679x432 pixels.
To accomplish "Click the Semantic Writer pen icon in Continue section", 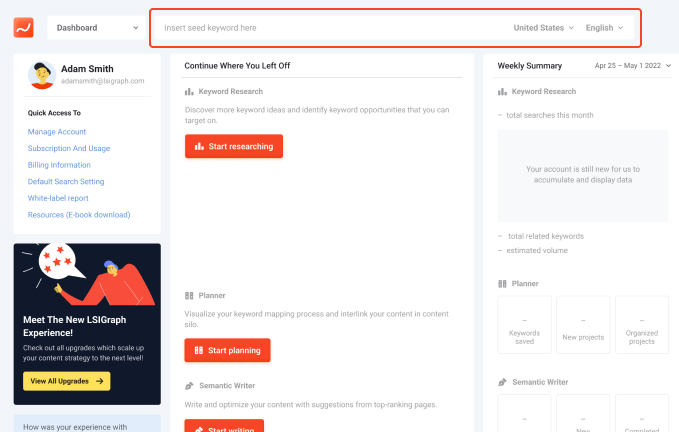I will click(x=189, y=386).
